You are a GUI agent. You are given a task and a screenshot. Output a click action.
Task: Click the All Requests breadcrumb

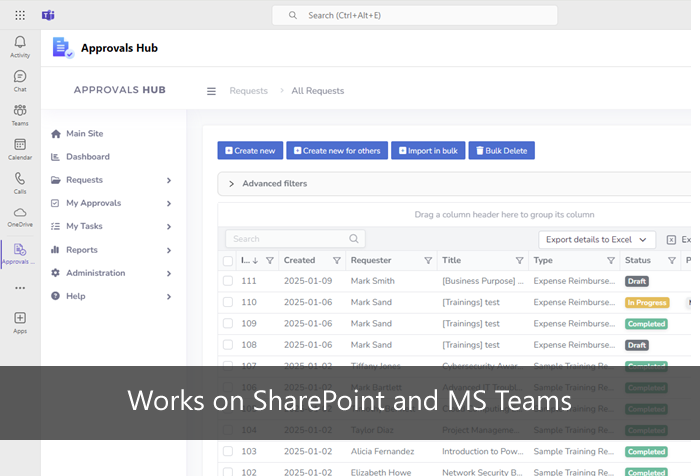(x=317, y=91)
